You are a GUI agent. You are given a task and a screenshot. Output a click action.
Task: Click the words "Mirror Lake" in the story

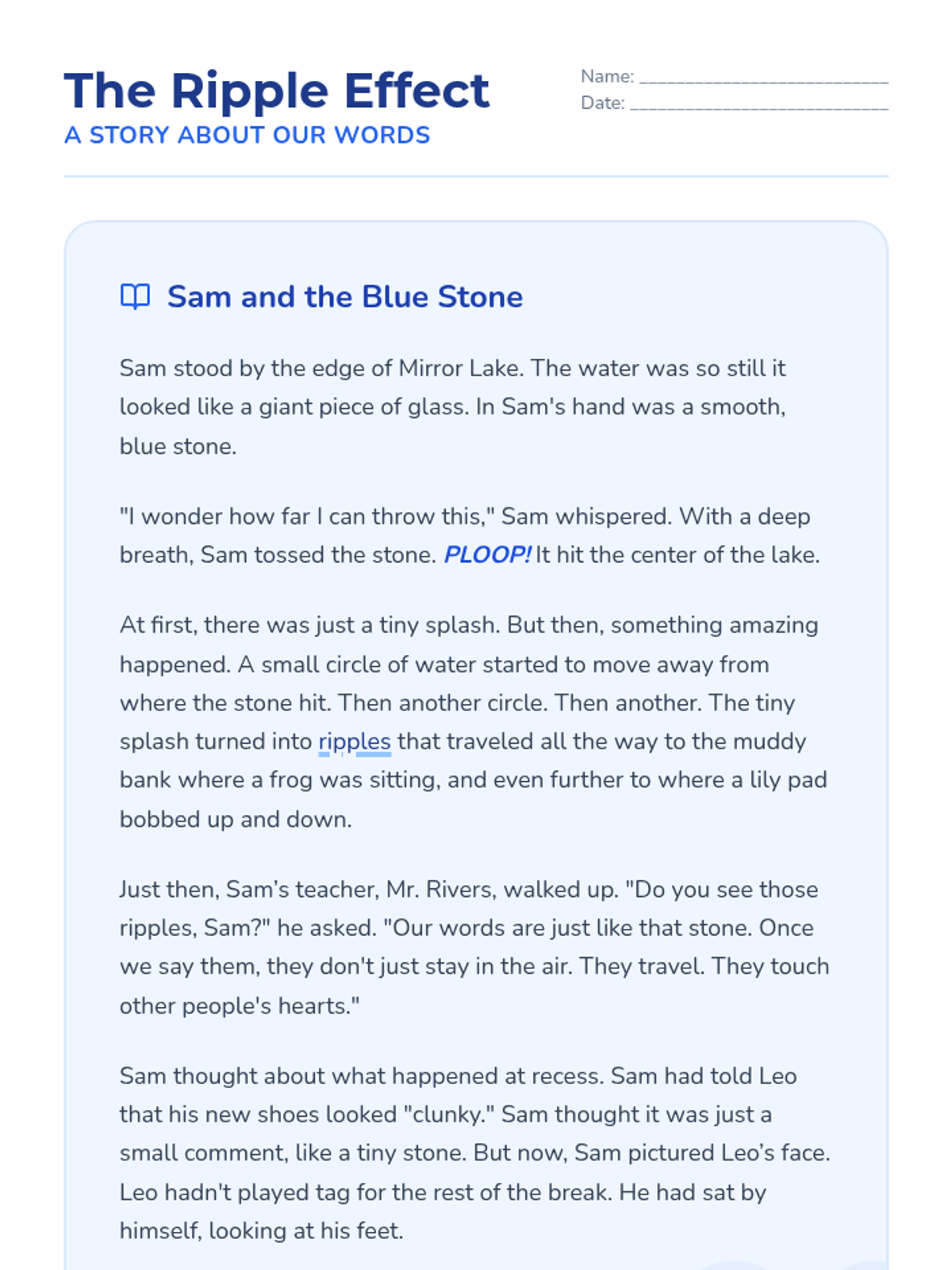460,368
